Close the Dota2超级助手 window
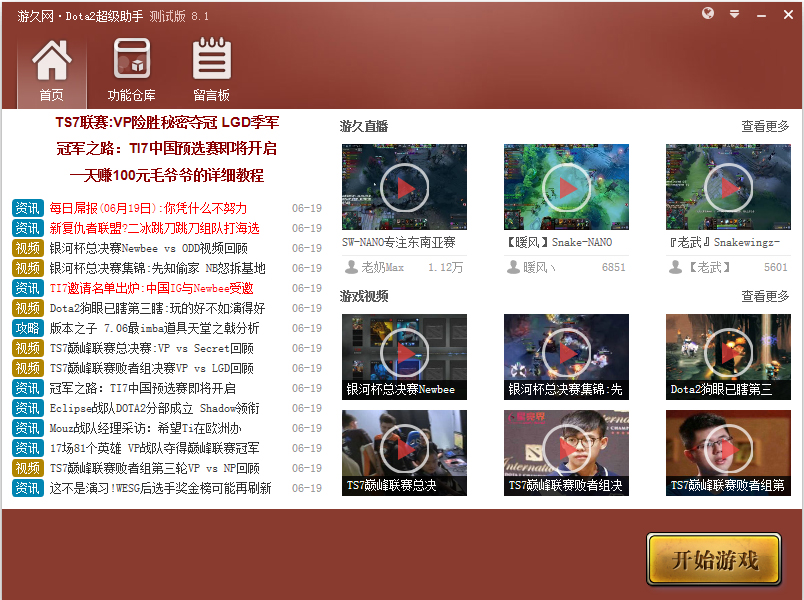804x600 pixels. (x=789, y=14)
